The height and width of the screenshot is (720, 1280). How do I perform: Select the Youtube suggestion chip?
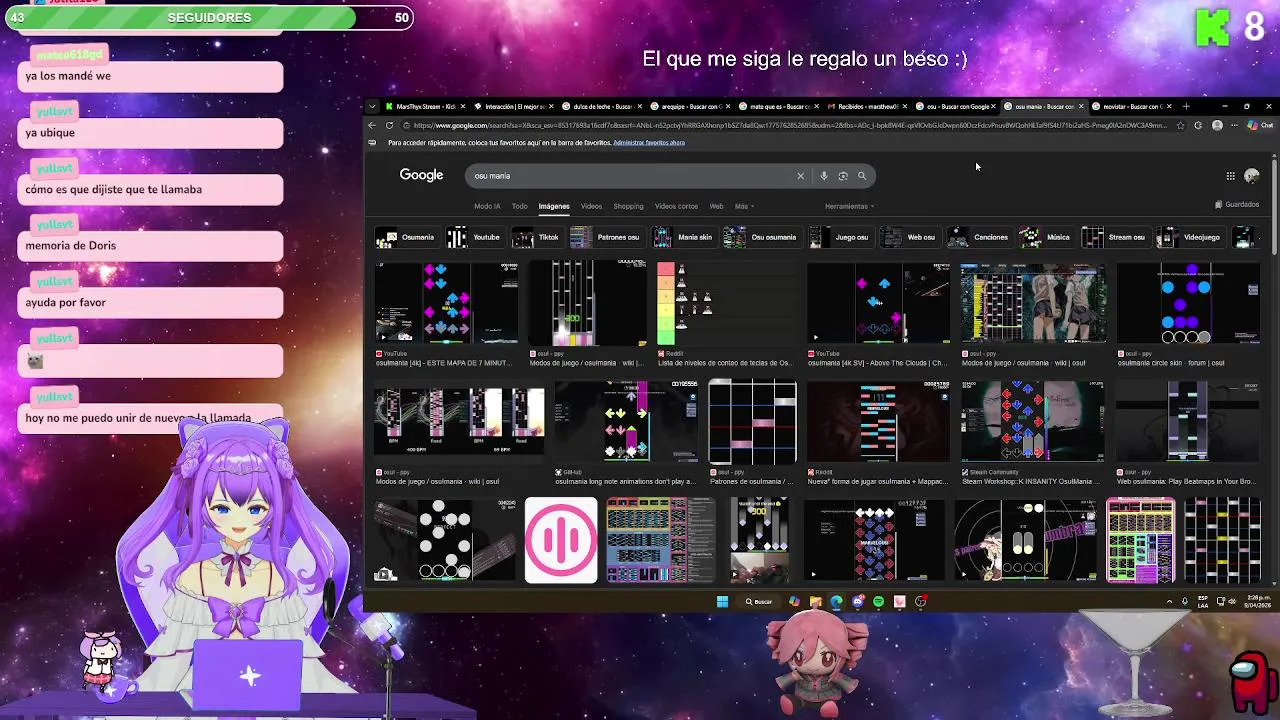[474, 237]
